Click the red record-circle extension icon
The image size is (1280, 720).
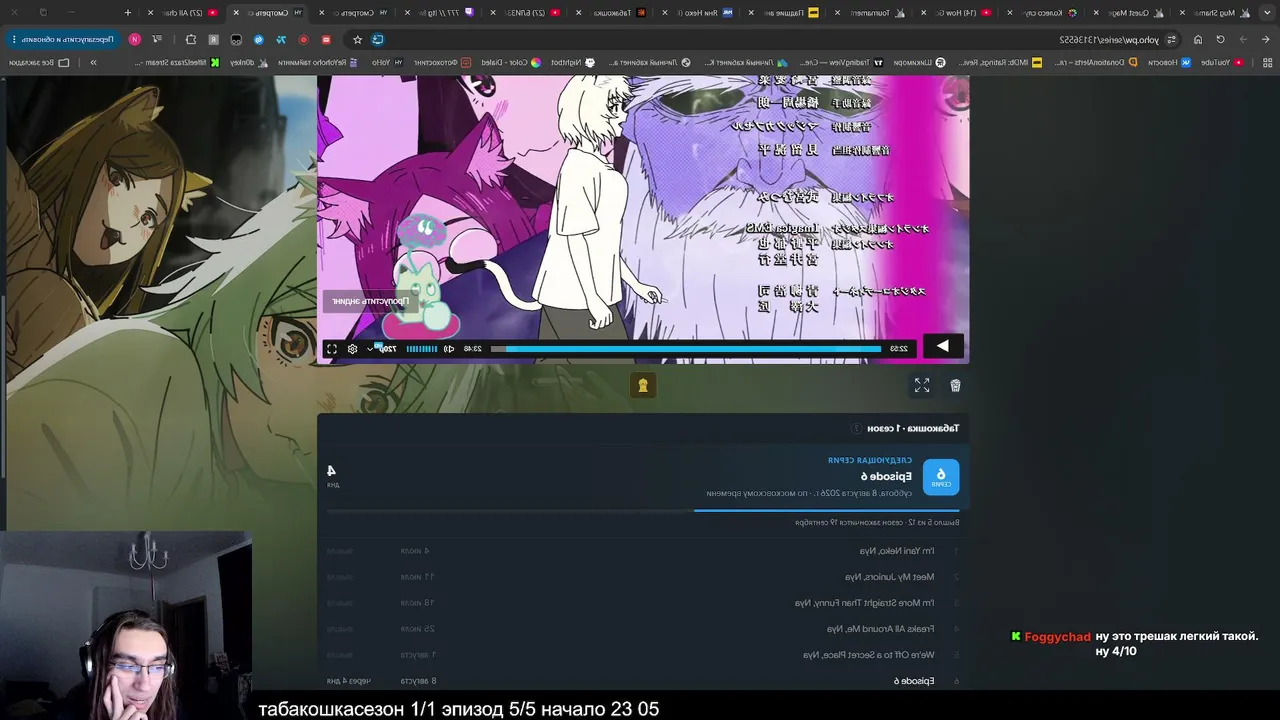[x=303, y=39]
